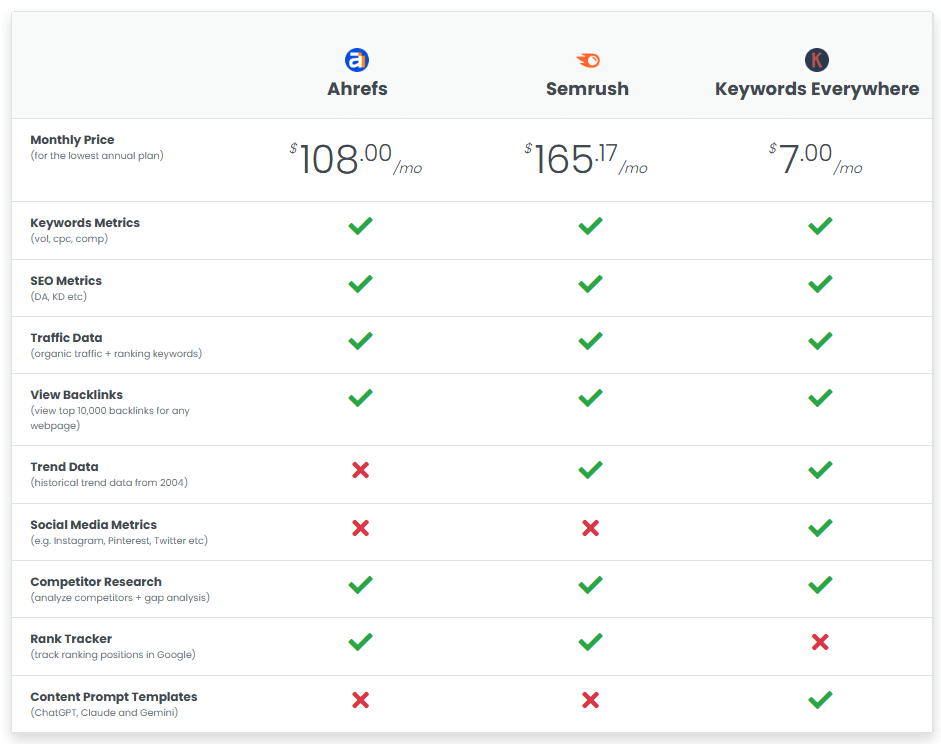
Task: Click the Keywords Everywhere $7.00/mo price
Action: click(x=816, y=159)
